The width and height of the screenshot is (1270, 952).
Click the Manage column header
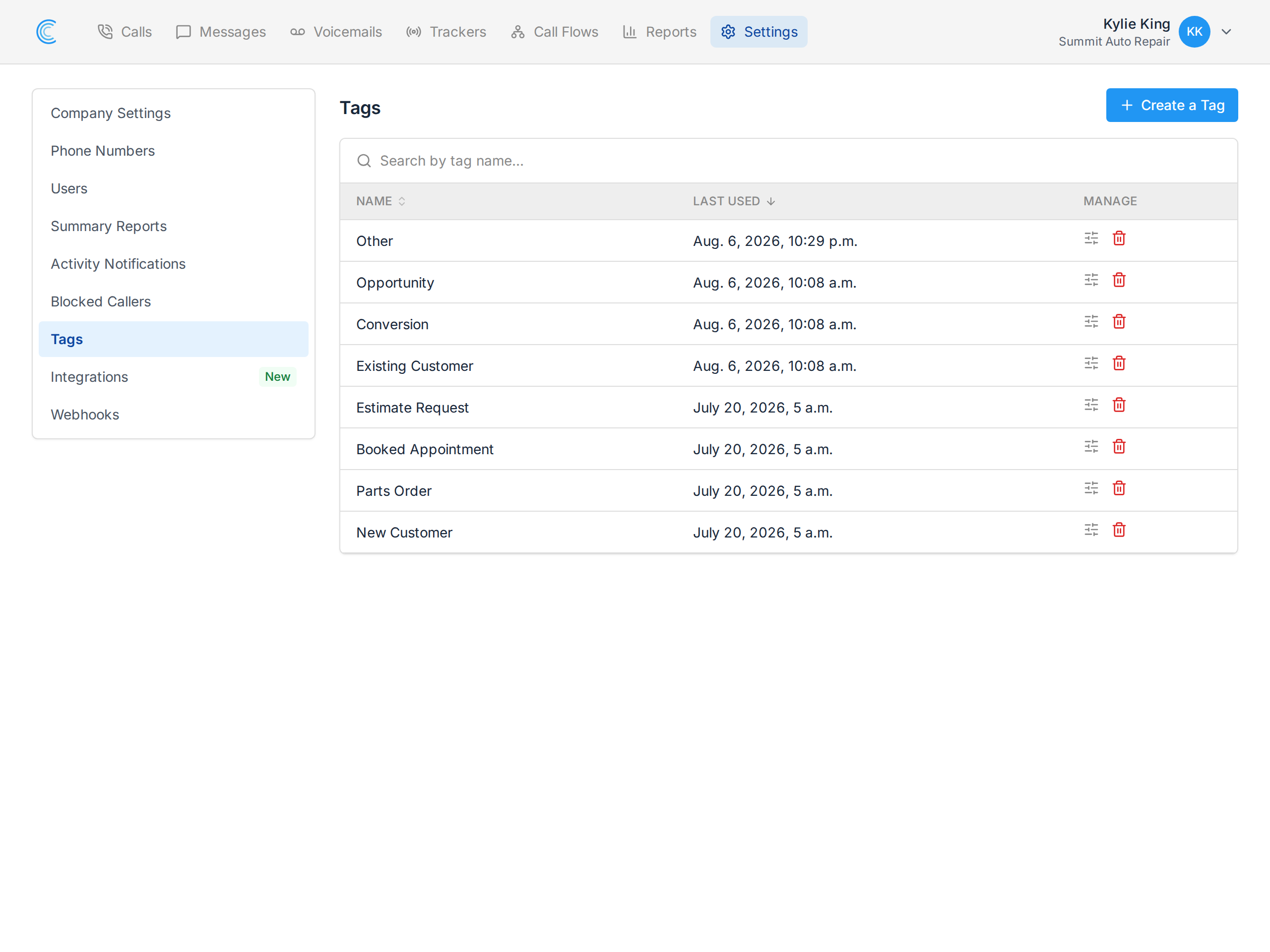(1110, 201)
